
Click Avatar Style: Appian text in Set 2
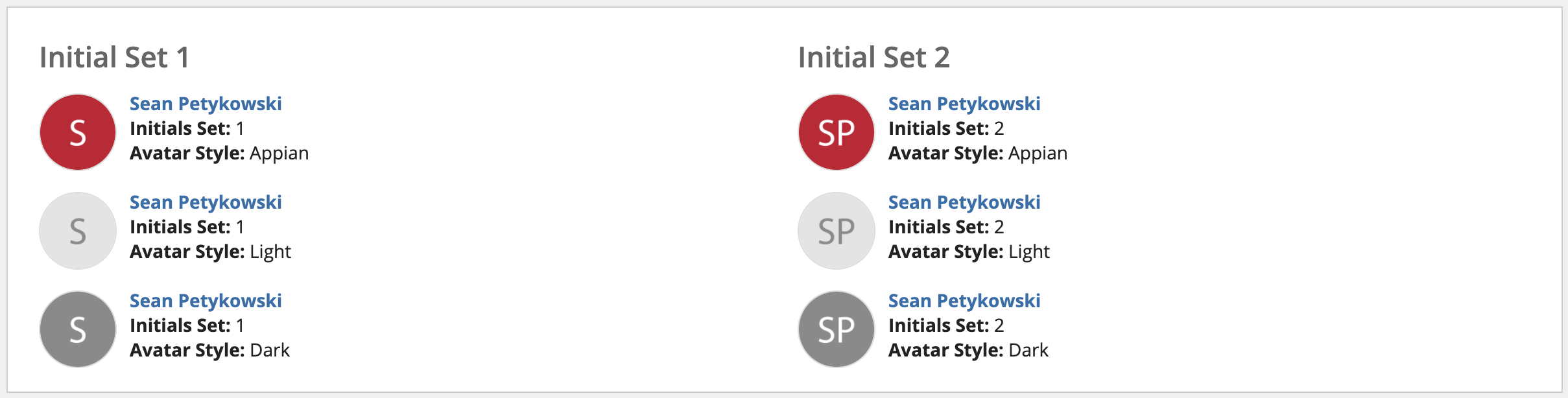tap(978, 153)
